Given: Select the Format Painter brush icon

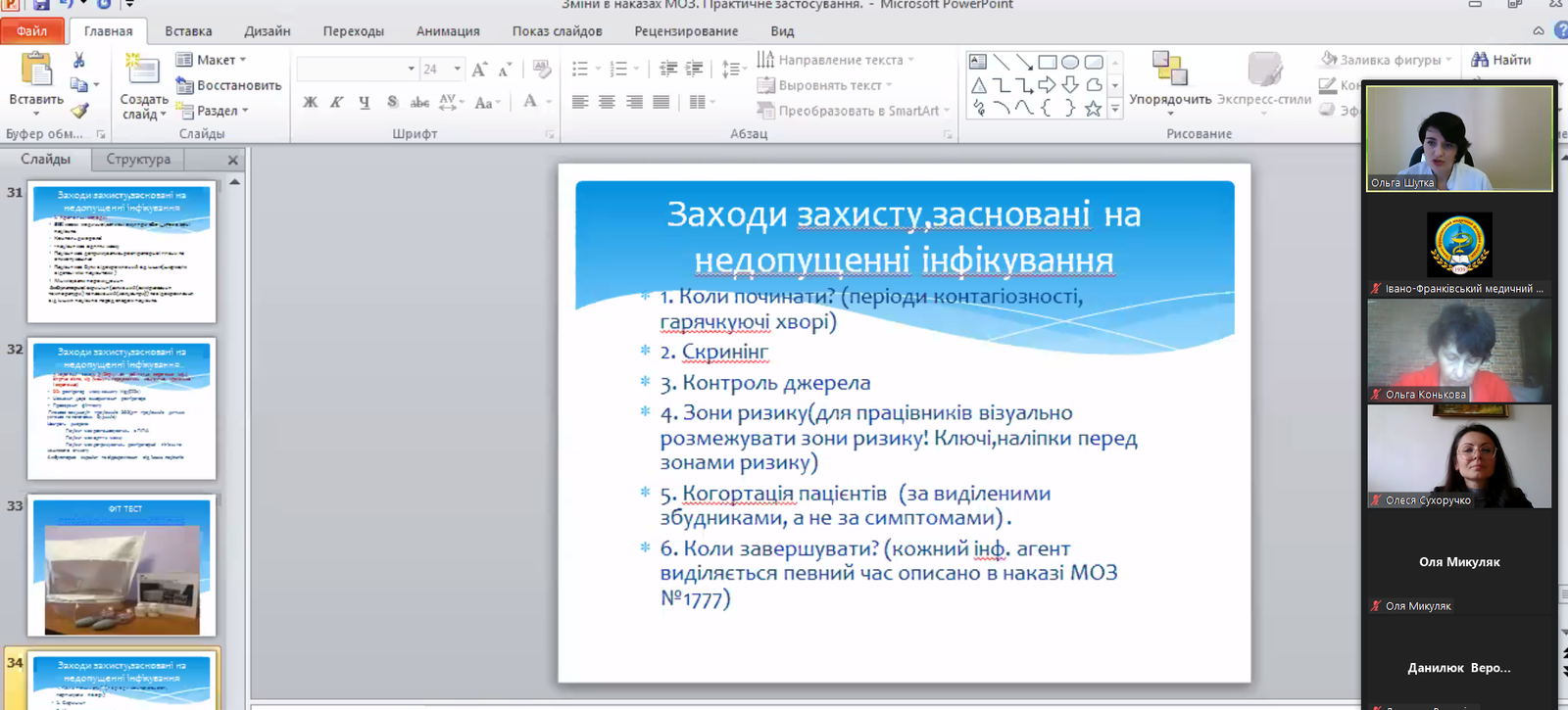Looking at the screenshot, I should 79,111.
